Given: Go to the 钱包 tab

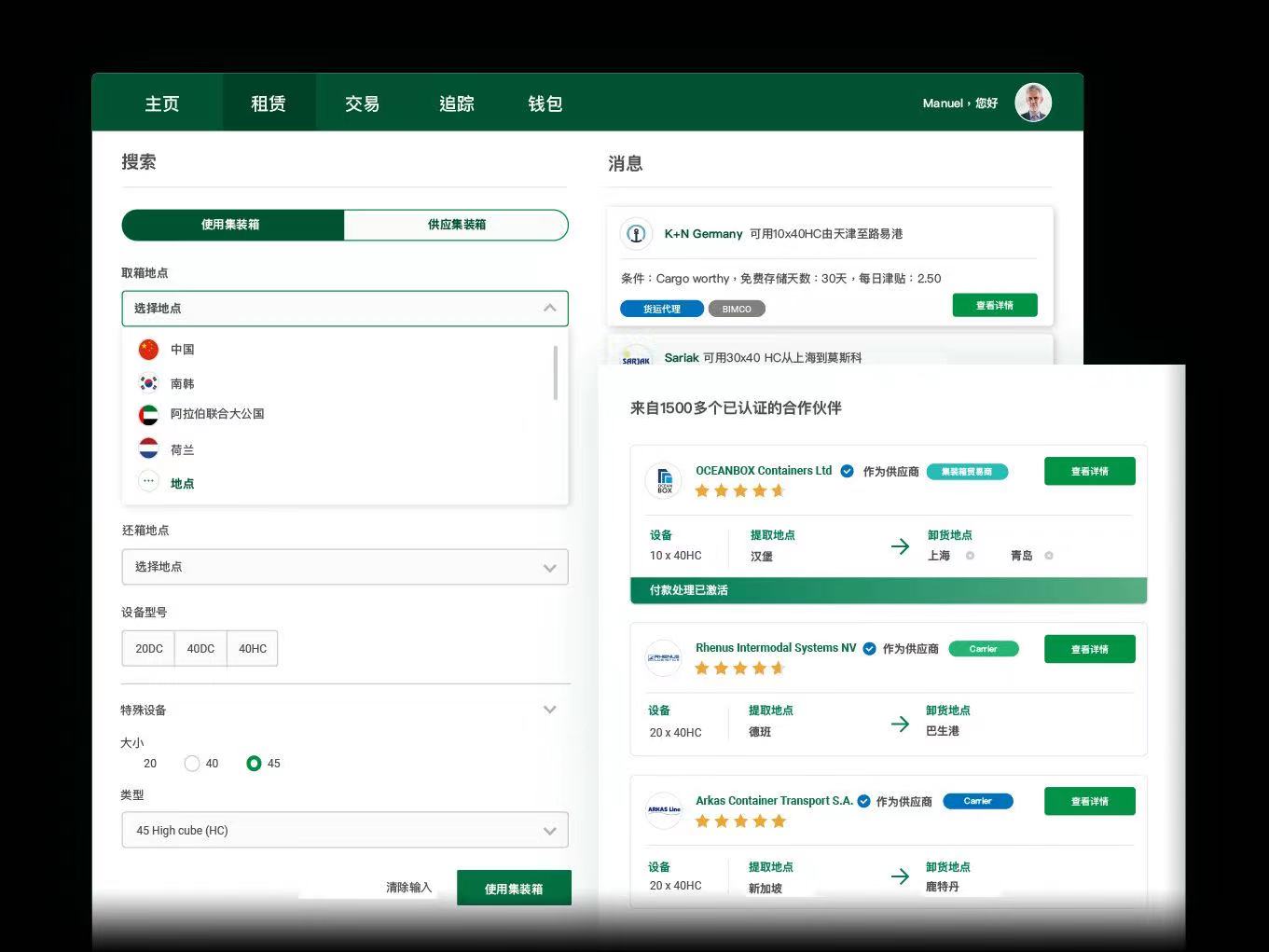Looking at the screenshot, I should point(545,103).
